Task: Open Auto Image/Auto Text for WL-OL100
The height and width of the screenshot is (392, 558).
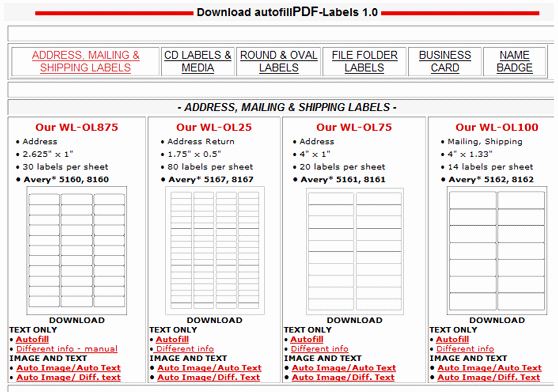Action: coord(489,368)
